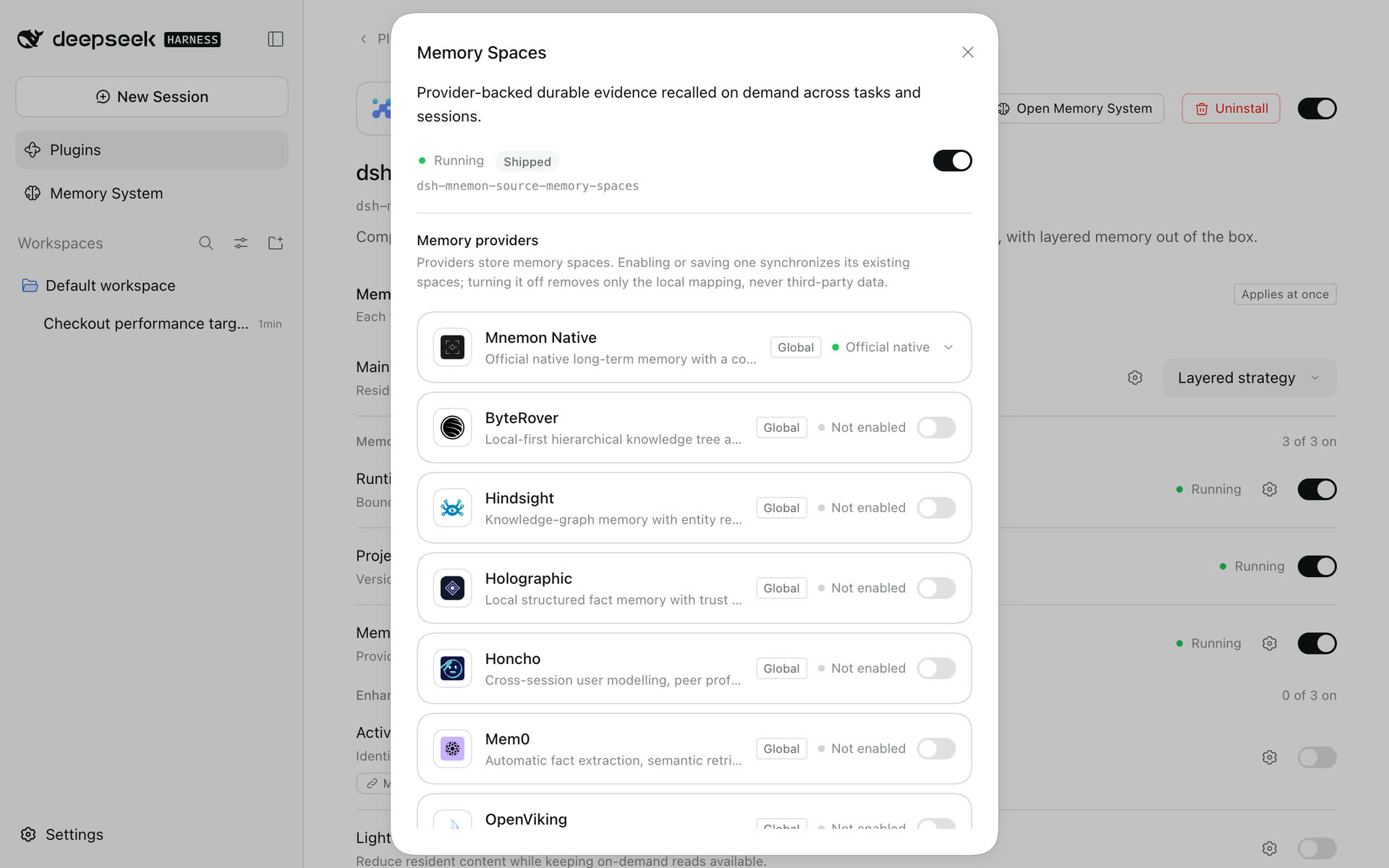Open the Plugins section
Viewport: 1389px width, 868px height.
click(152, 150)
